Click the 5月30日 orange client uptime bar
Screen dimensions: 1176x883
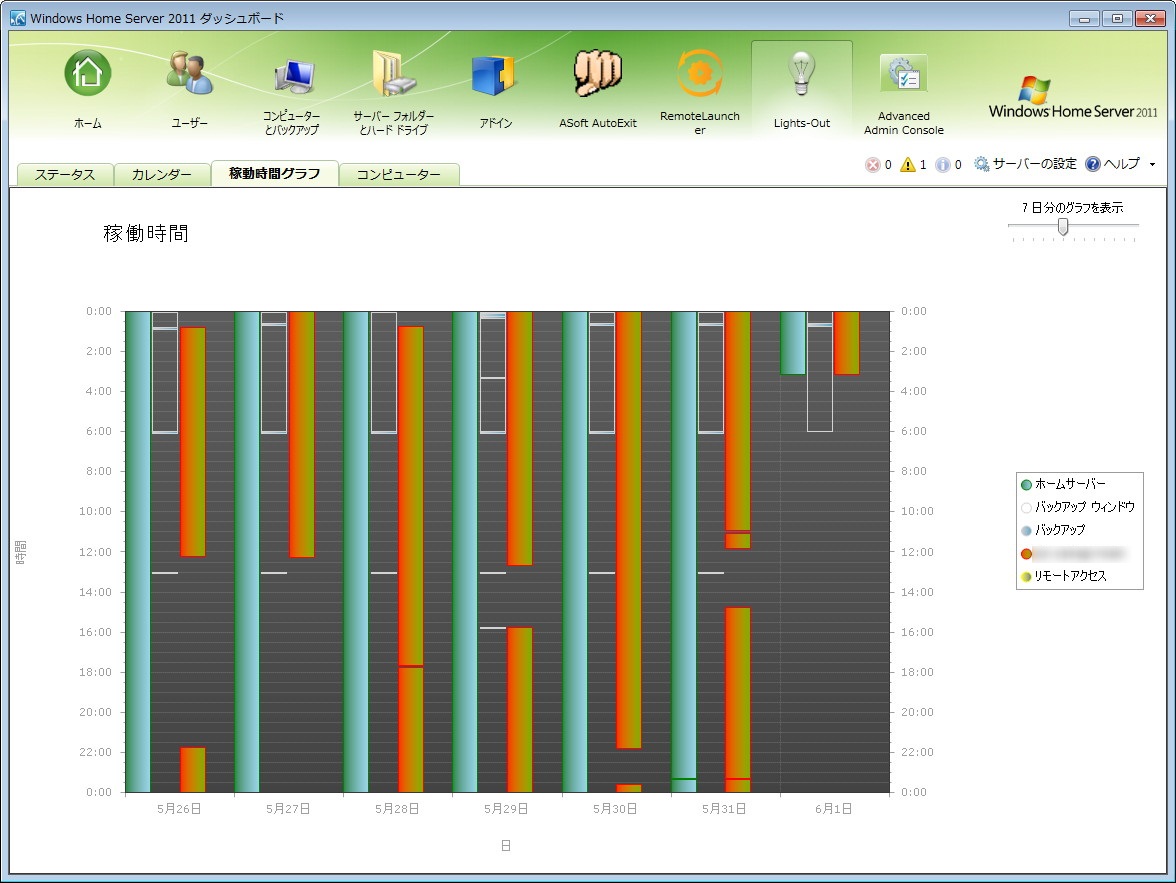[628, 530]
